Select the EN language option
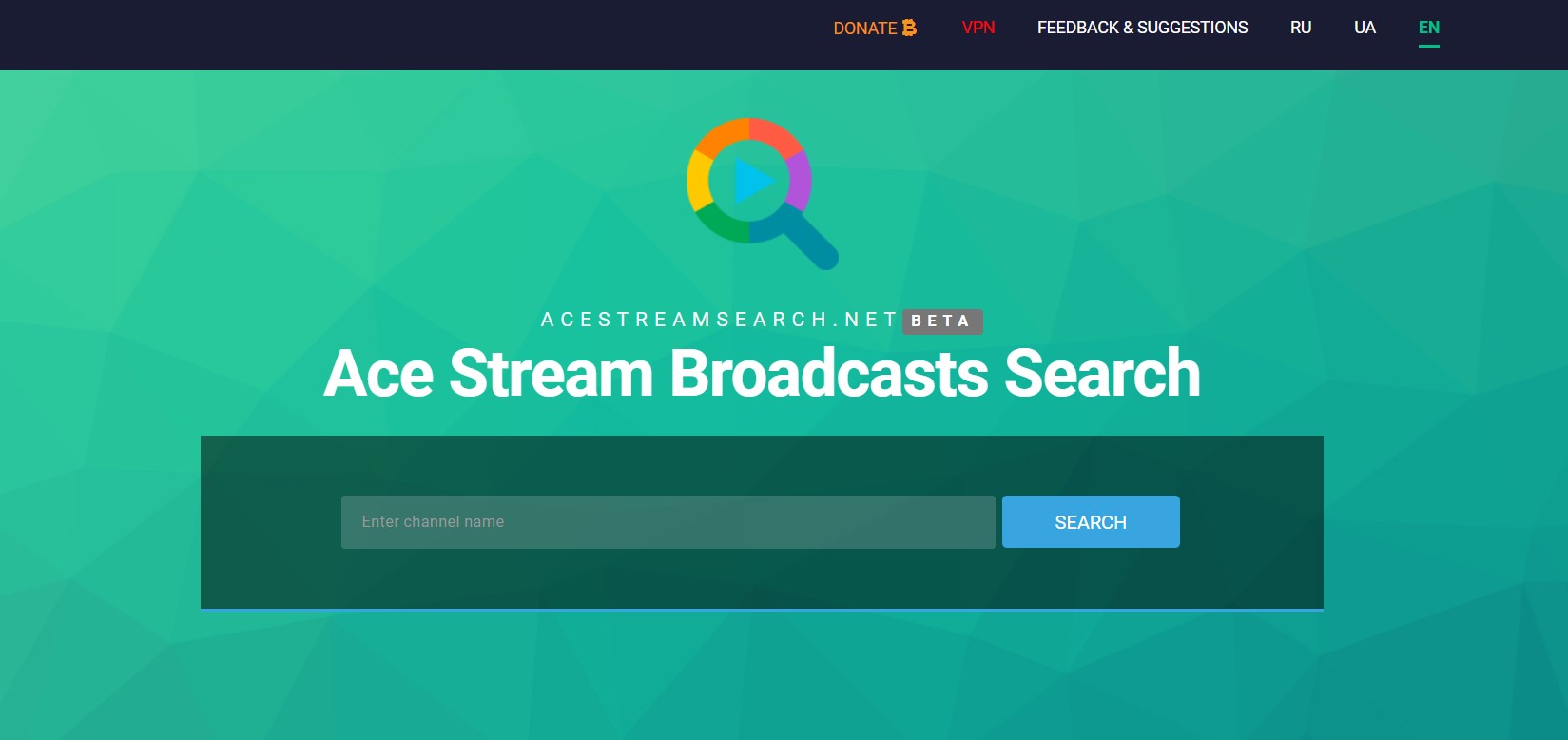 tap(1428, 28)
